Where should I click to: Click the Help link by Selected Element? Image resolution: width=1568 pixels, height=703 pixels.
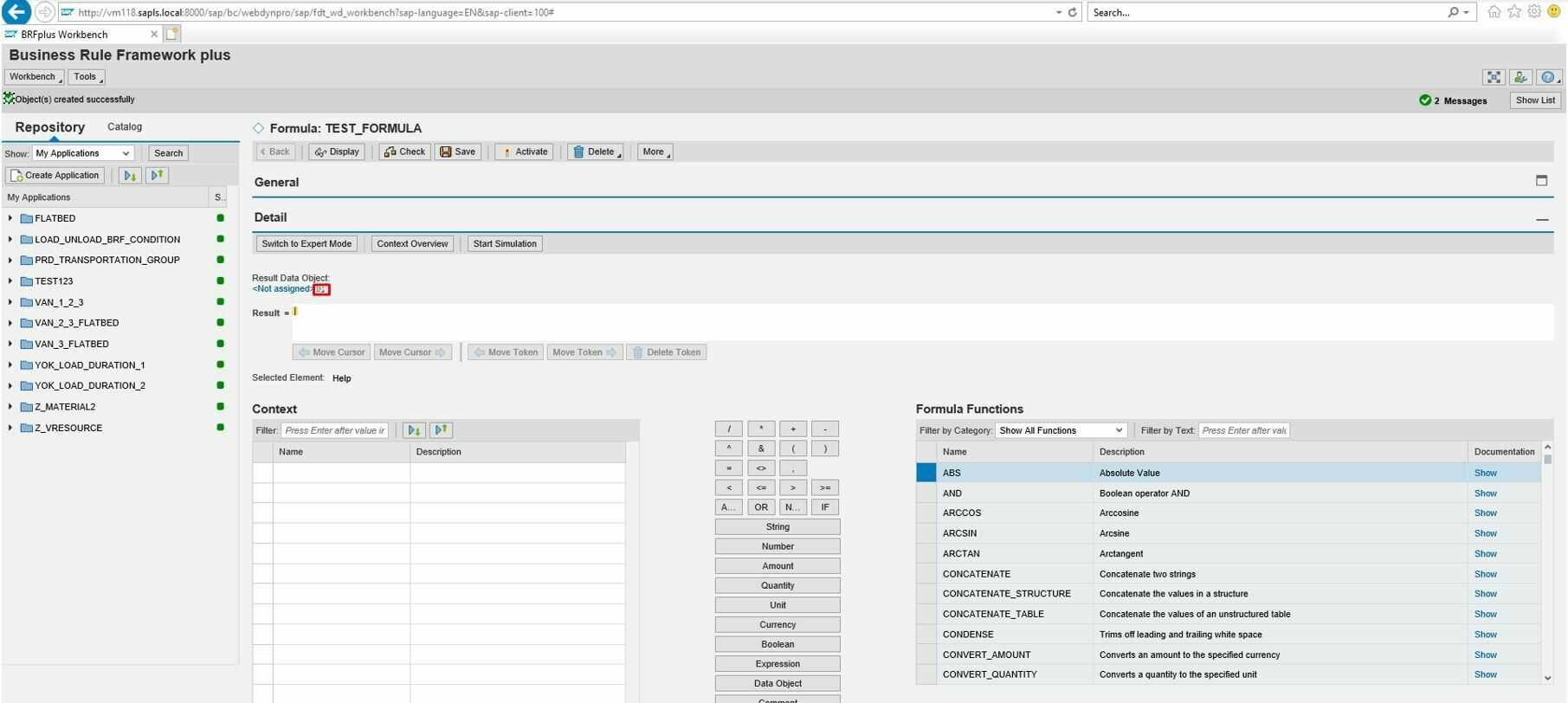[342, 378]
